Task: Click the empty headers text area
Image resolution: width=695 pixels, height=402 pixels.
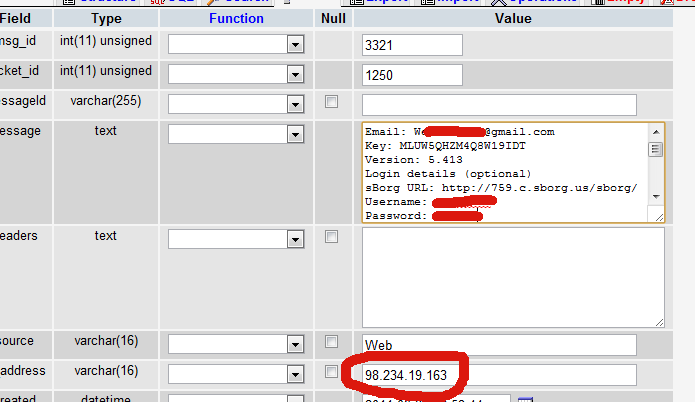Action: point(512,277)
